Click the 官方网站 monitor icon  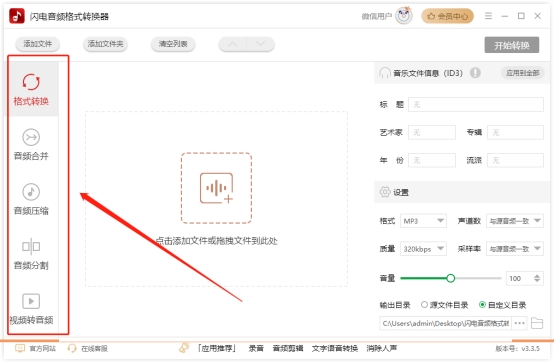pos(20,349)
